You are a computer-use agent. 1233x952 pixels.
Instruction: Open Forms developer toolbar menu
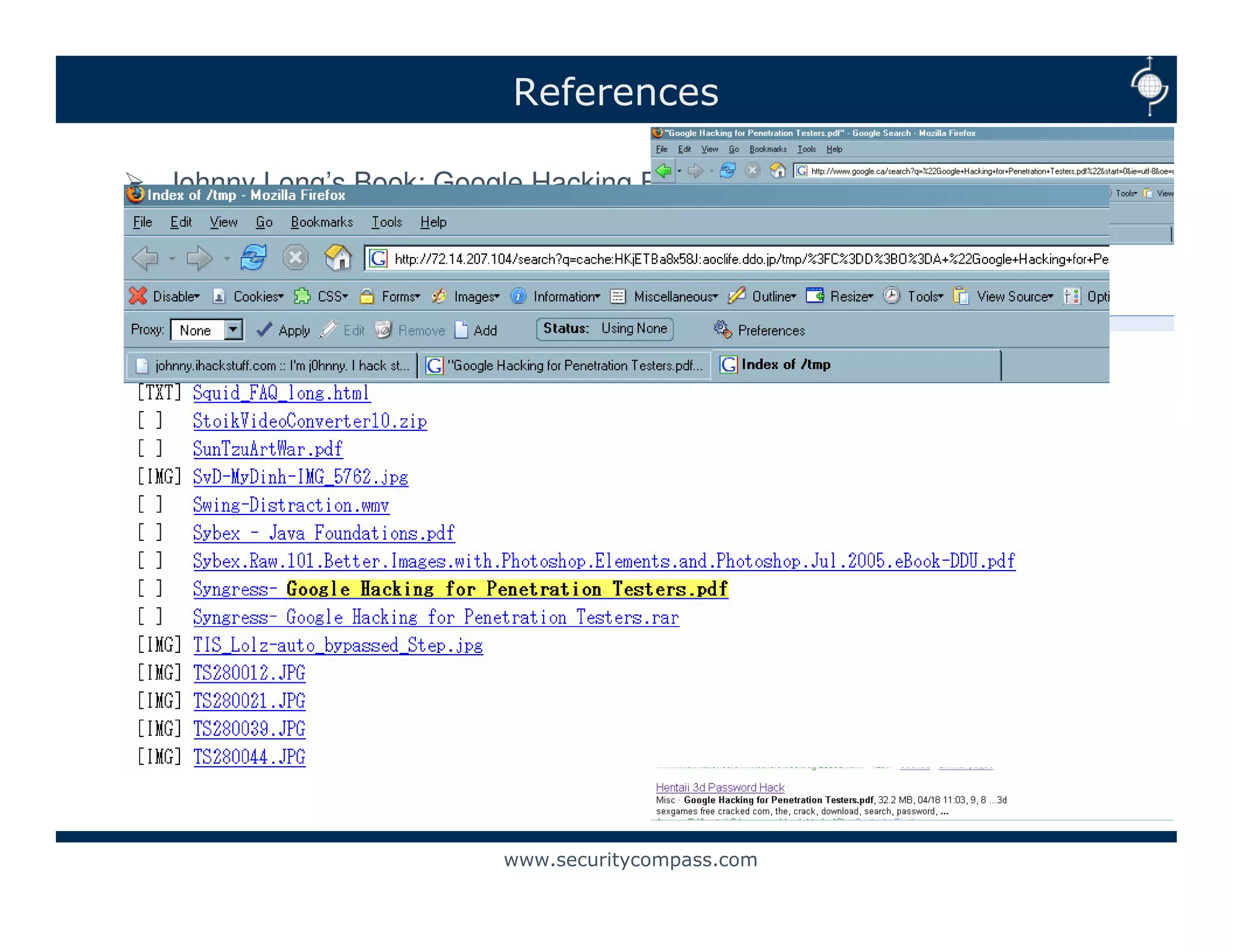tap(390, 296)
